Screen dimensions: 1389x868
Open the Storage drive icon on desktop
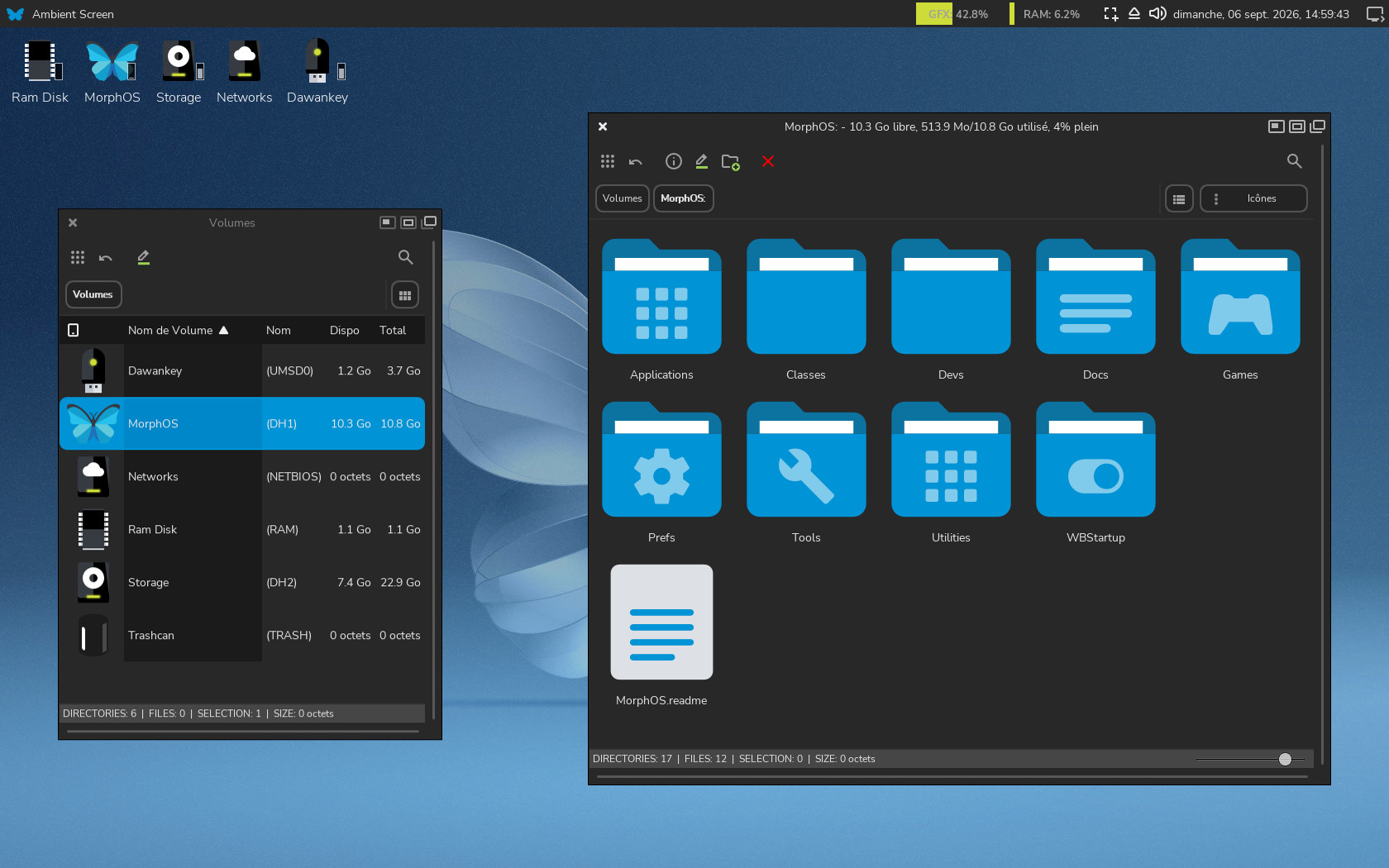pyautogui.click(x=179, y=72)
